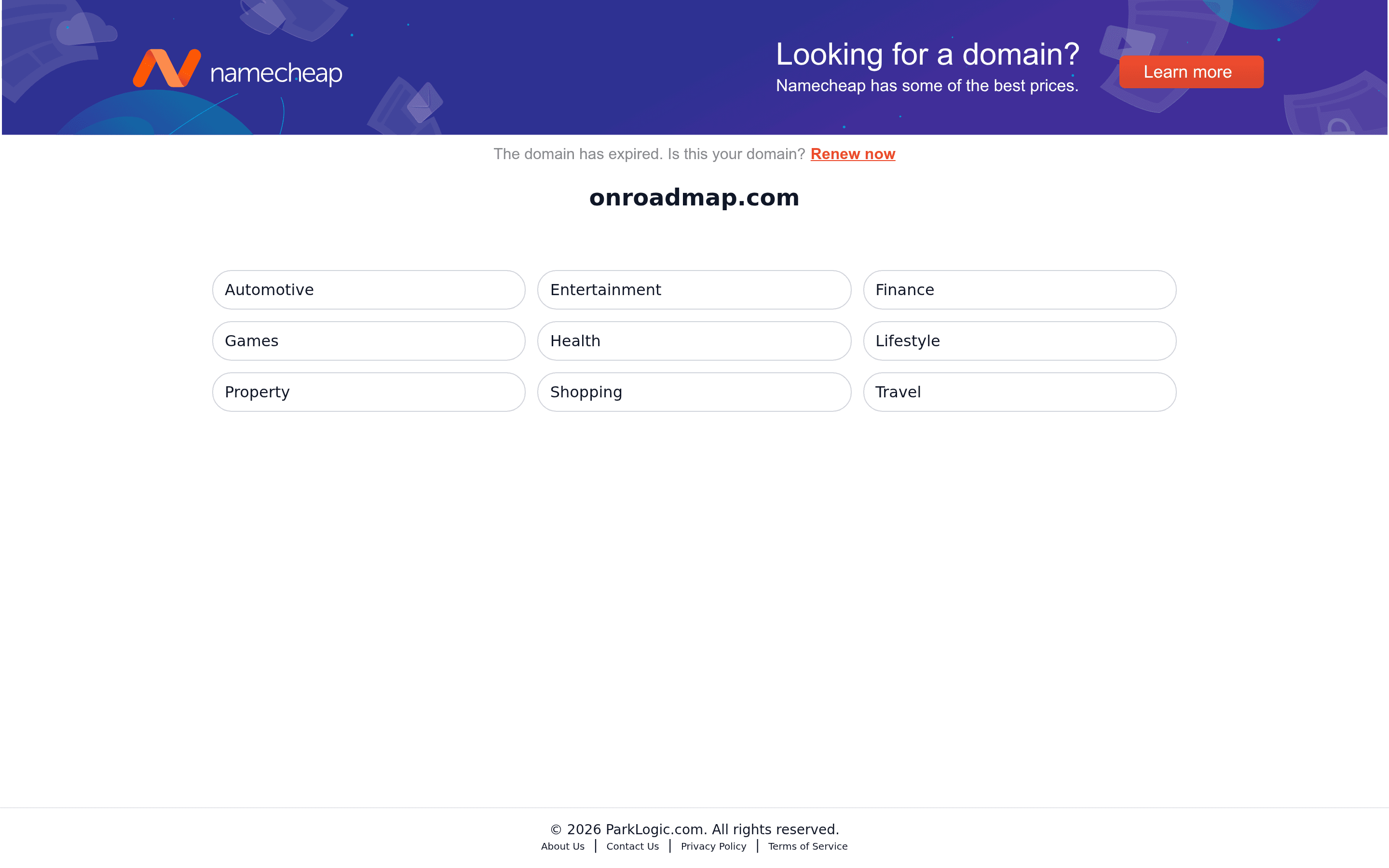Select the Finance category
This screenshot has width=1389, height=868.
[x=1020, y=289]
